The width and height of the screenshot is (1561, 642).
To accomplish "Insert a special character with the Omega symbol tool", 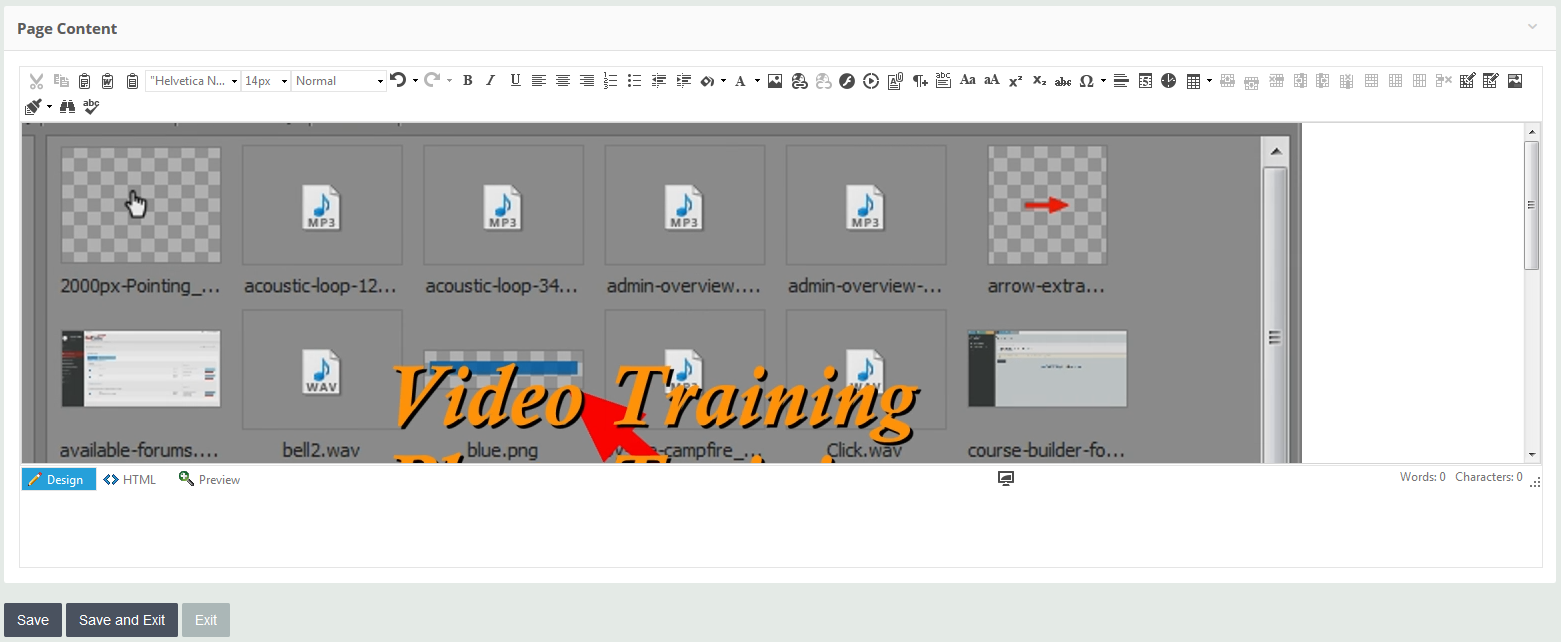I will click(x=1088, y=80).
